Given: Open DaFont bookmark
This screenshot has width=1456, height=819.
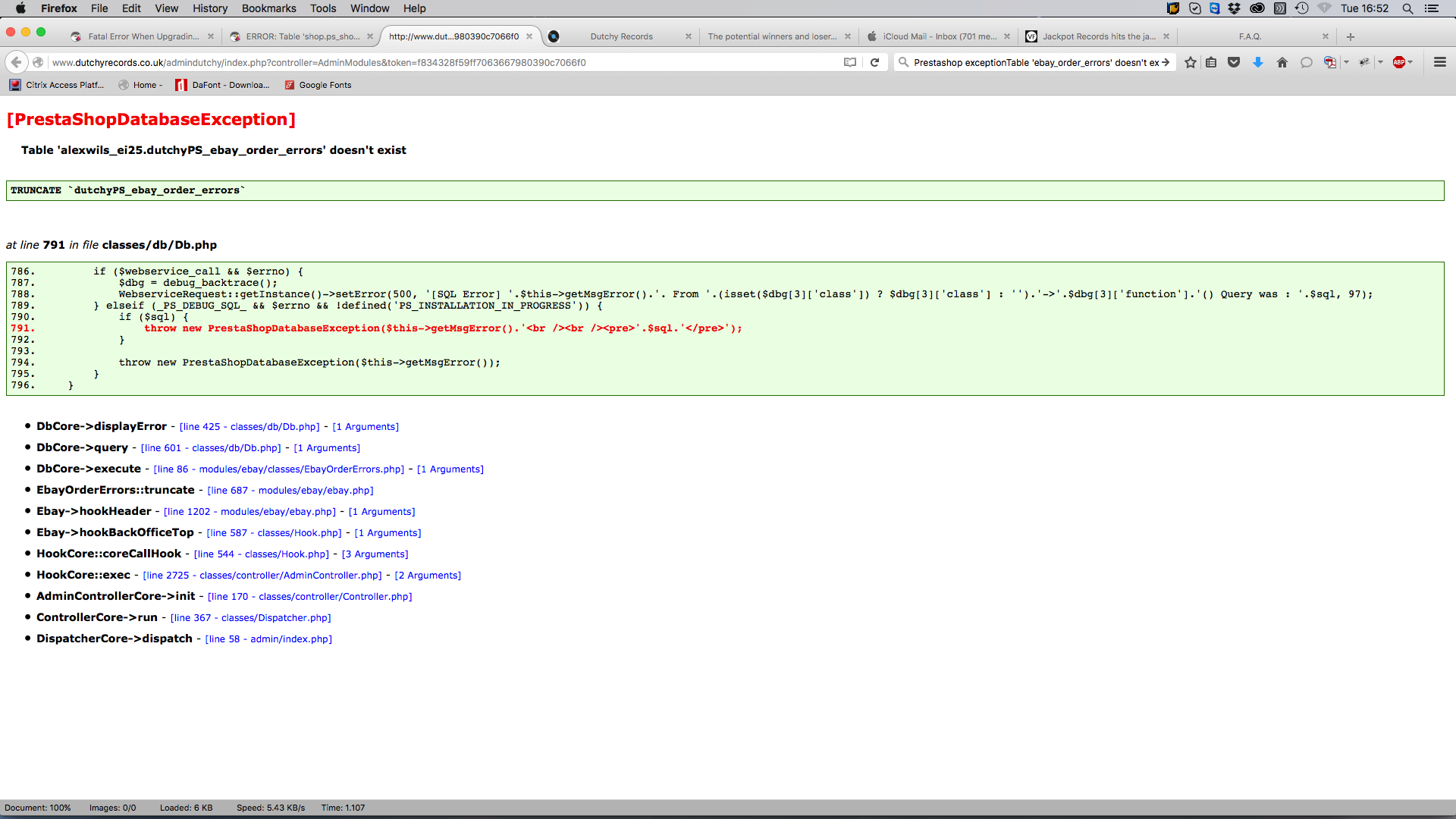Looking at the screenshot, I should 222,85.
